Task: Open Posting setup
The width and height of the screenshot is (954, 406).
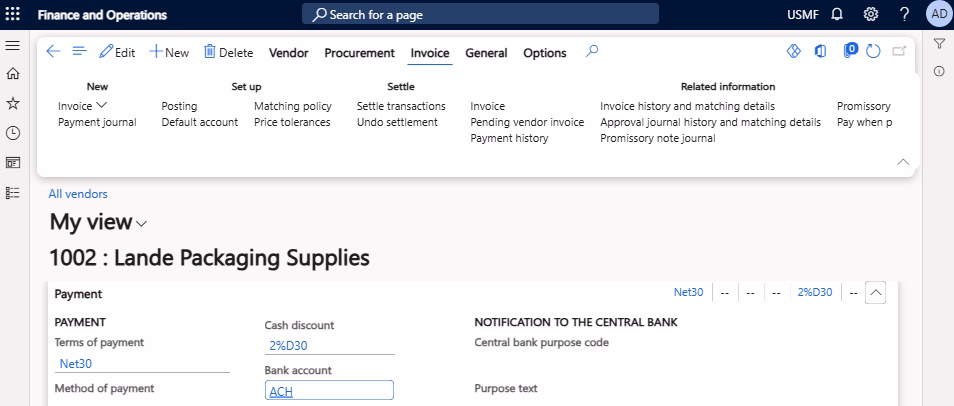Action: tap(179, 106)
